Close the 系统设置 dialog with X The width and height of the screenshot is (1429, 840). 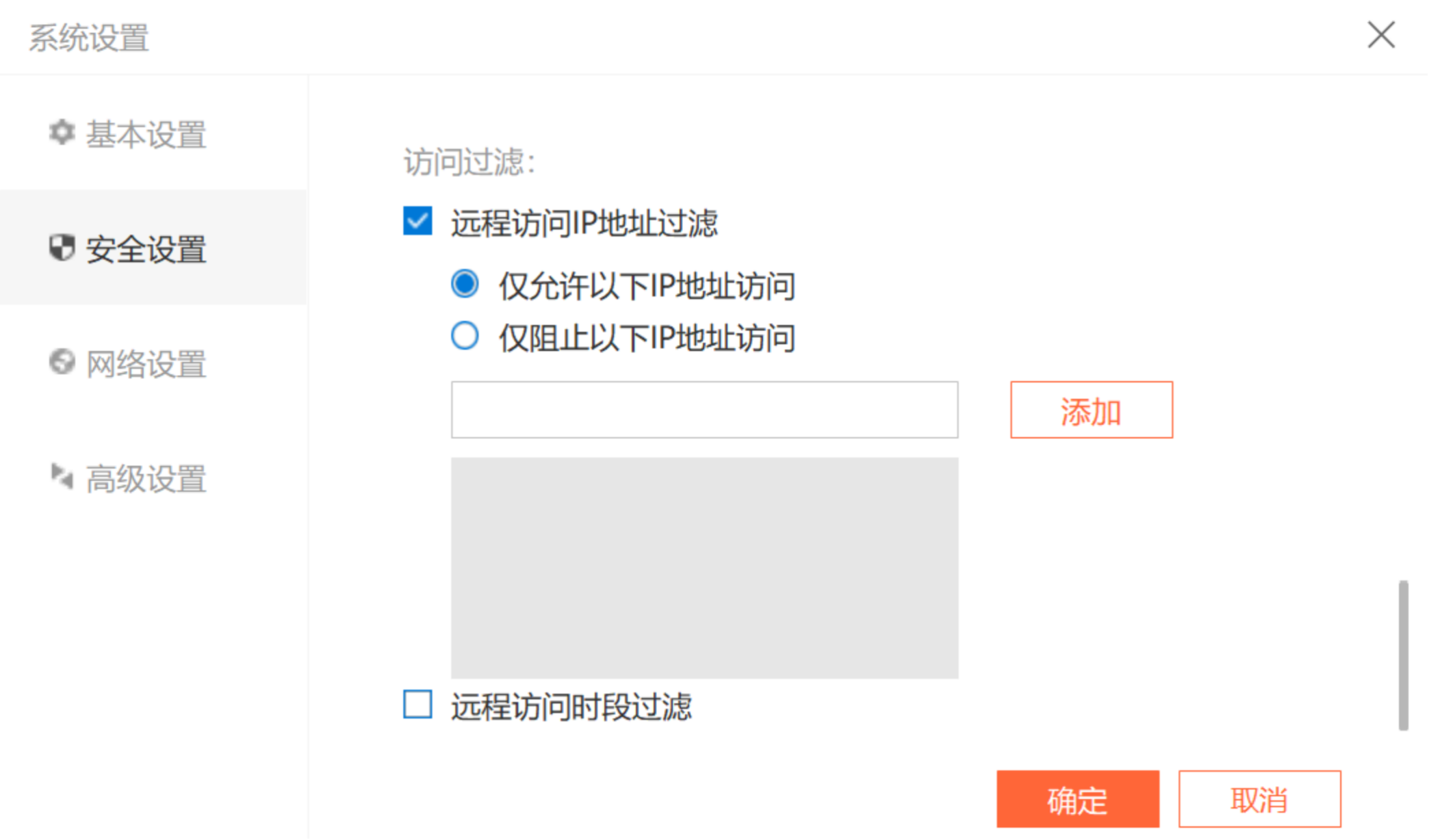tap(1381, 35)
